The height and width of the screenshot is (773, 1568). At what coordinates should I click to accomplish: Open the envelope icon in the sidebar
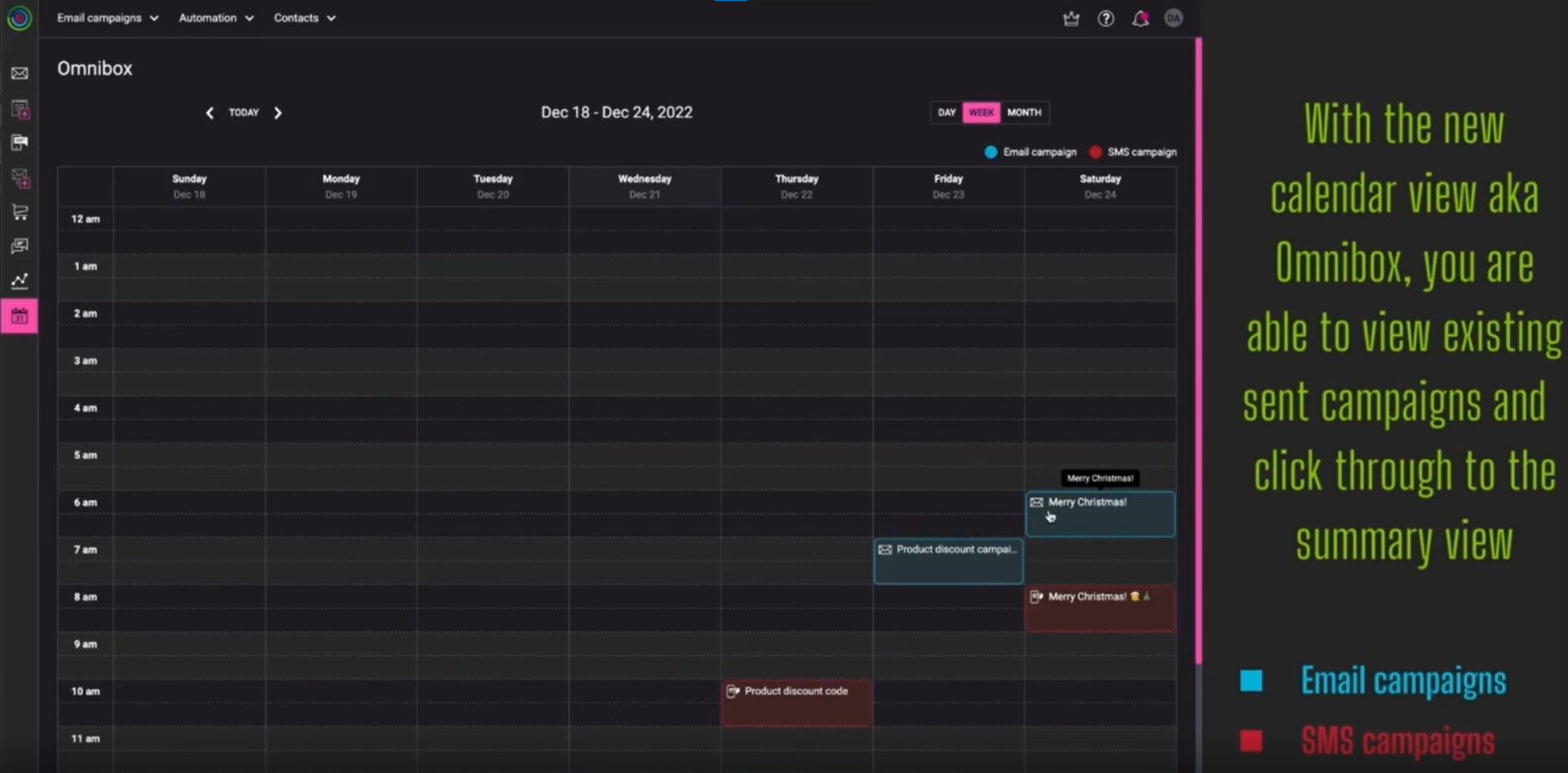coord(20,73)
